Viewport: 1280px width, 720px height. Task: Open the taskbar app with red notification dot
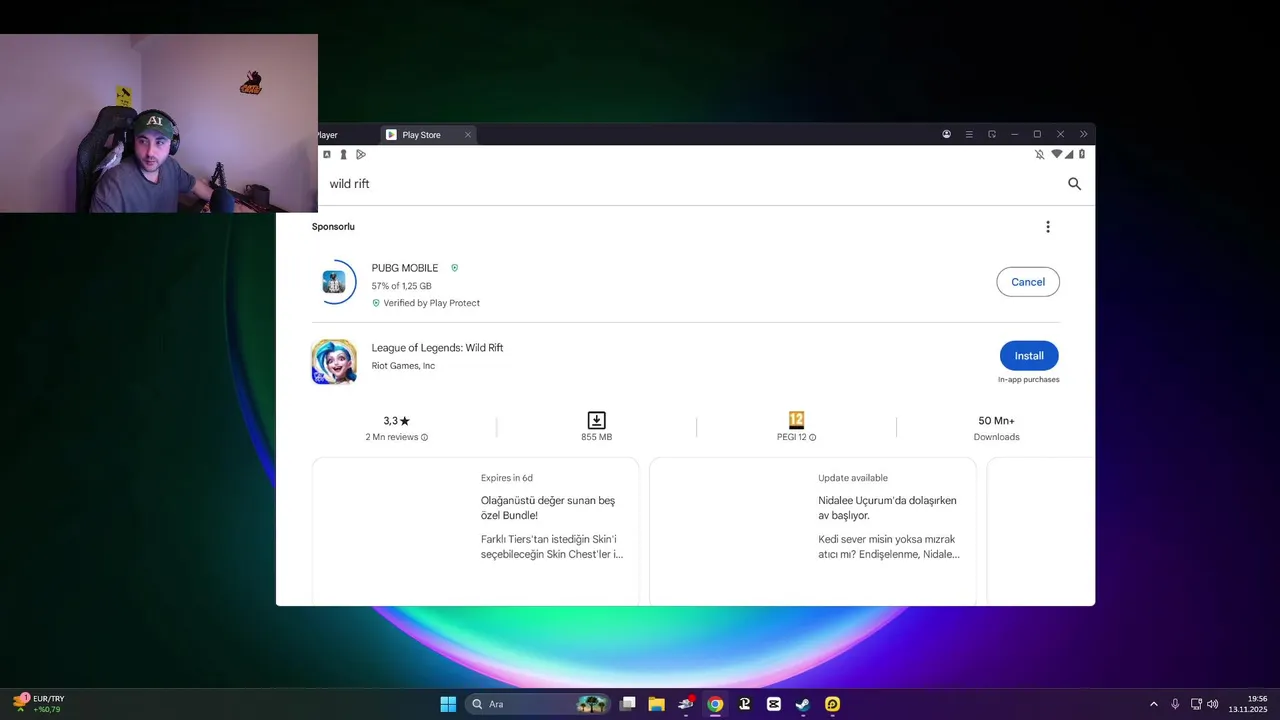(x=686, y=704)
